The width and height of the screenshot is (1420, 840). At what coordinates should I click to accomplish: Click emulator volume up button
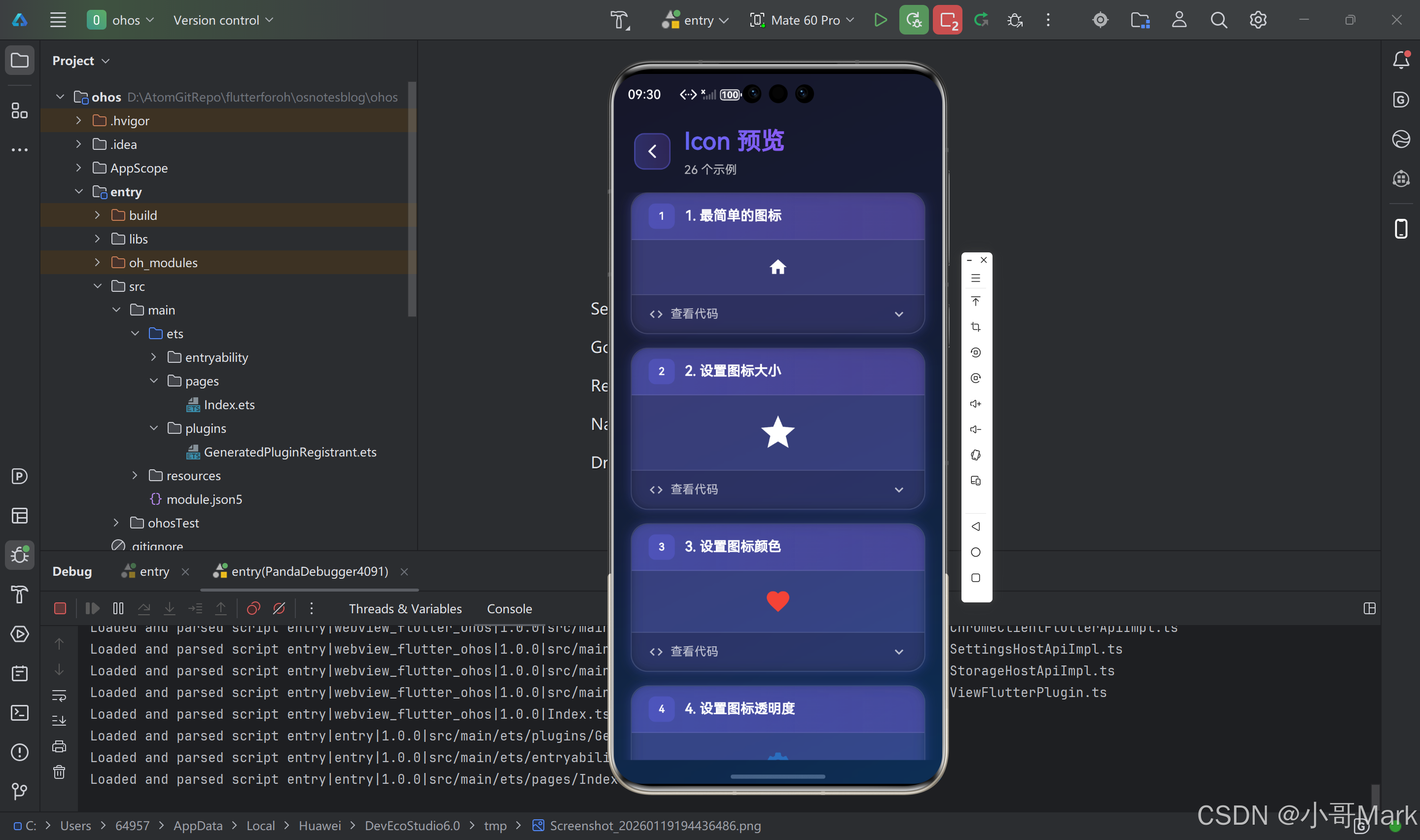click(975, 404)
